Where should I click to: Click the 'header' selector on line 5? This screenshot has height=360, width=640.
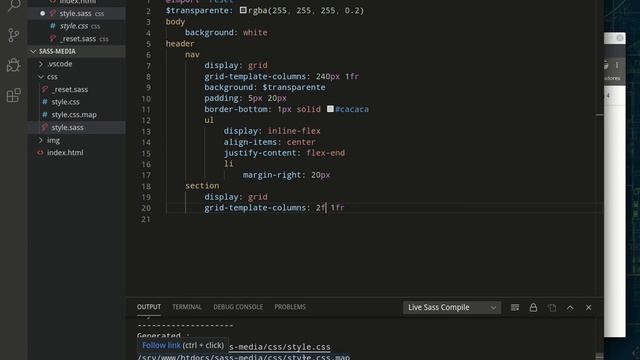(180, 44)
